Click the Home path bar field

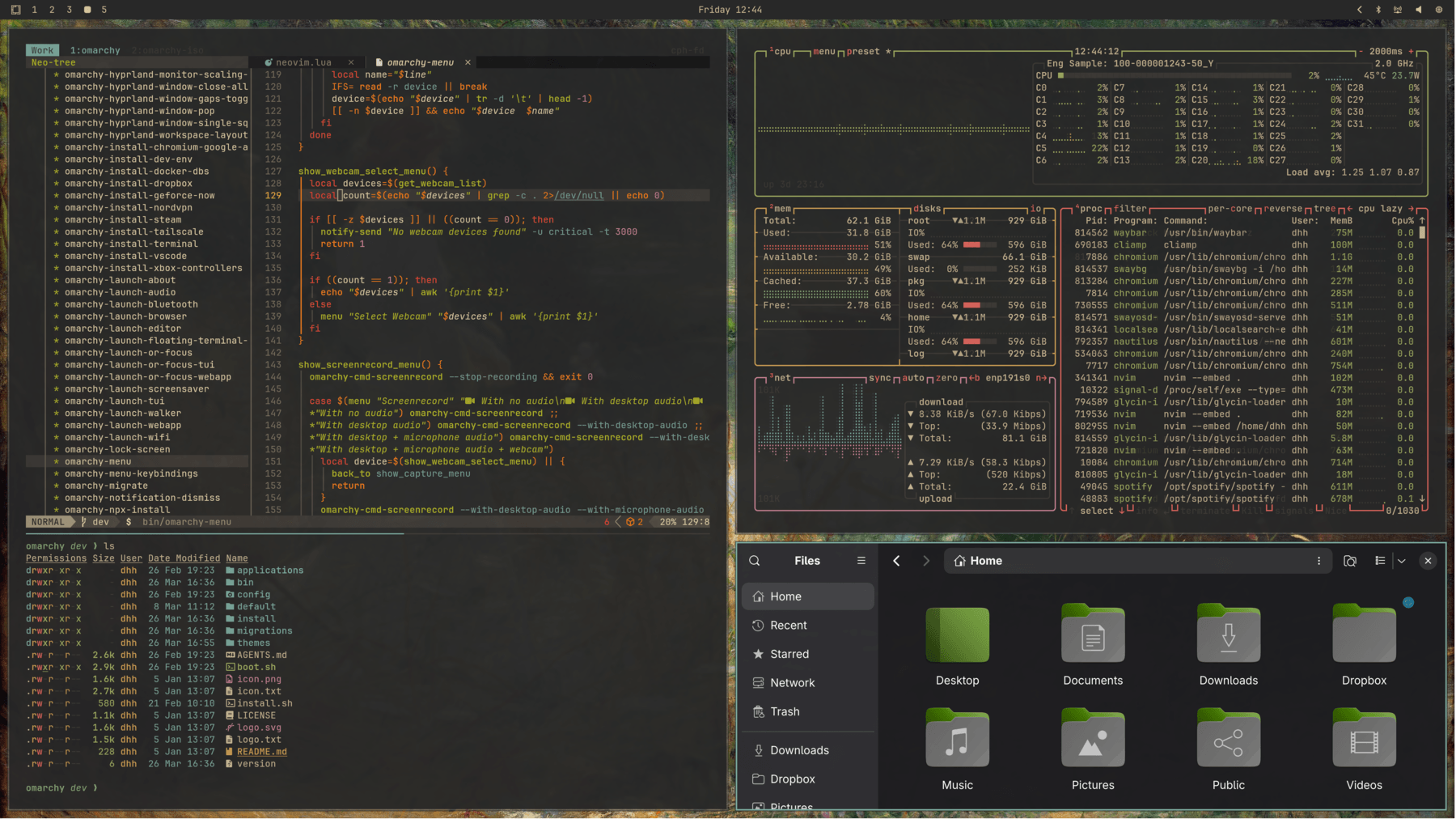[1139, 561]
